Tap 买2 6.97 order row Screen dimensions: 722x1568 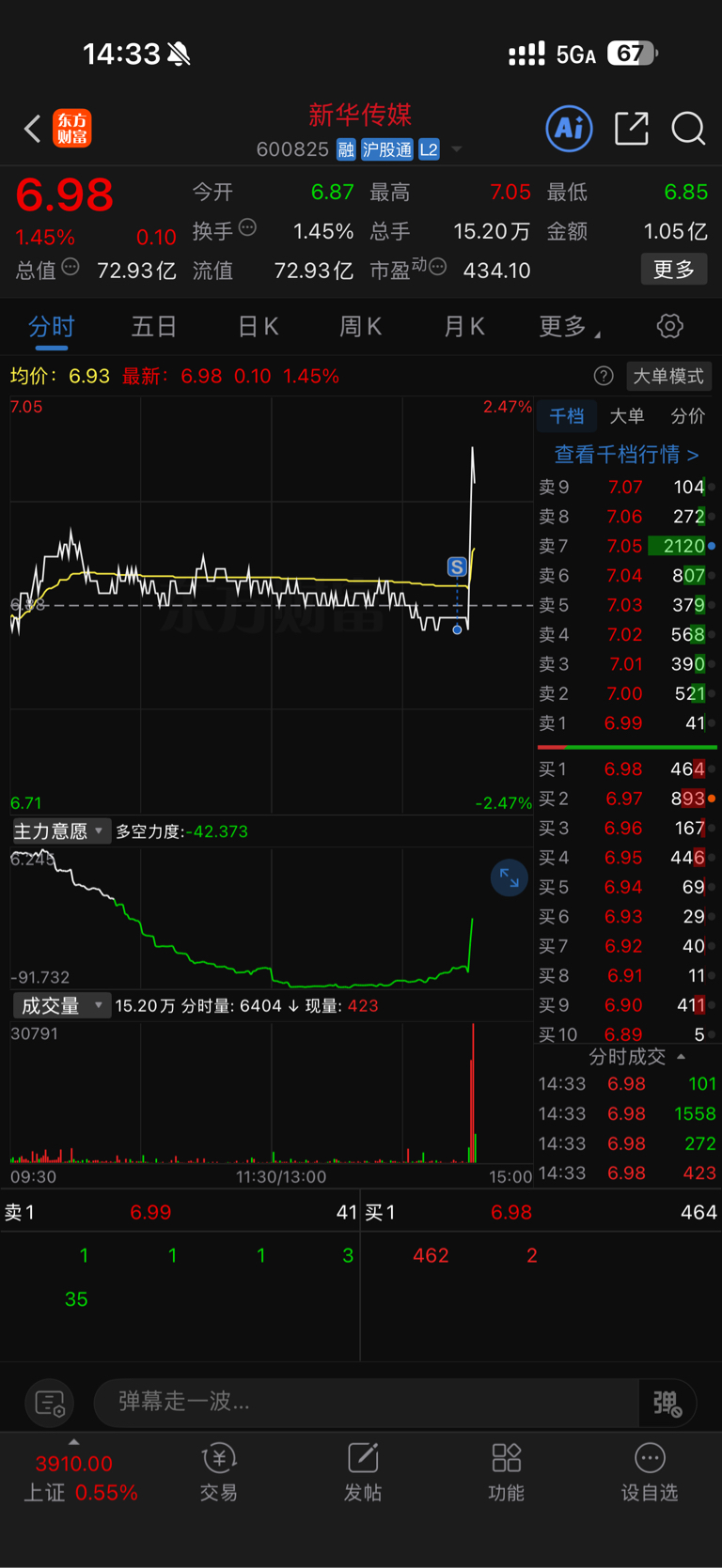click(x=627, y=799)
